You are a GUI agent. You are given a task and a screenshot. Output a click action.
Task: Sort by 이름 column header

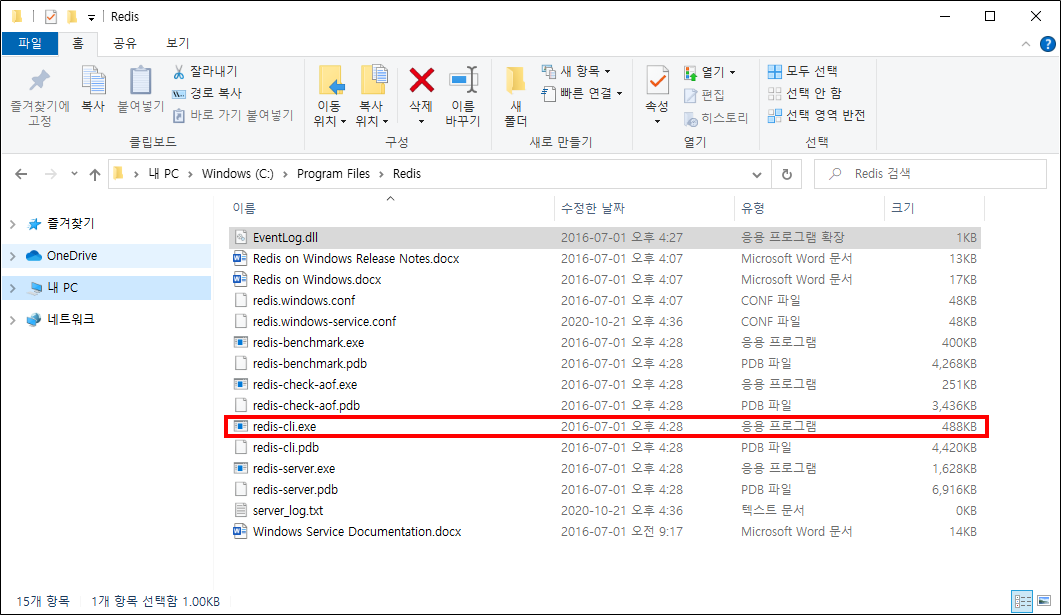pyautogui.click(x=390, y=208)
